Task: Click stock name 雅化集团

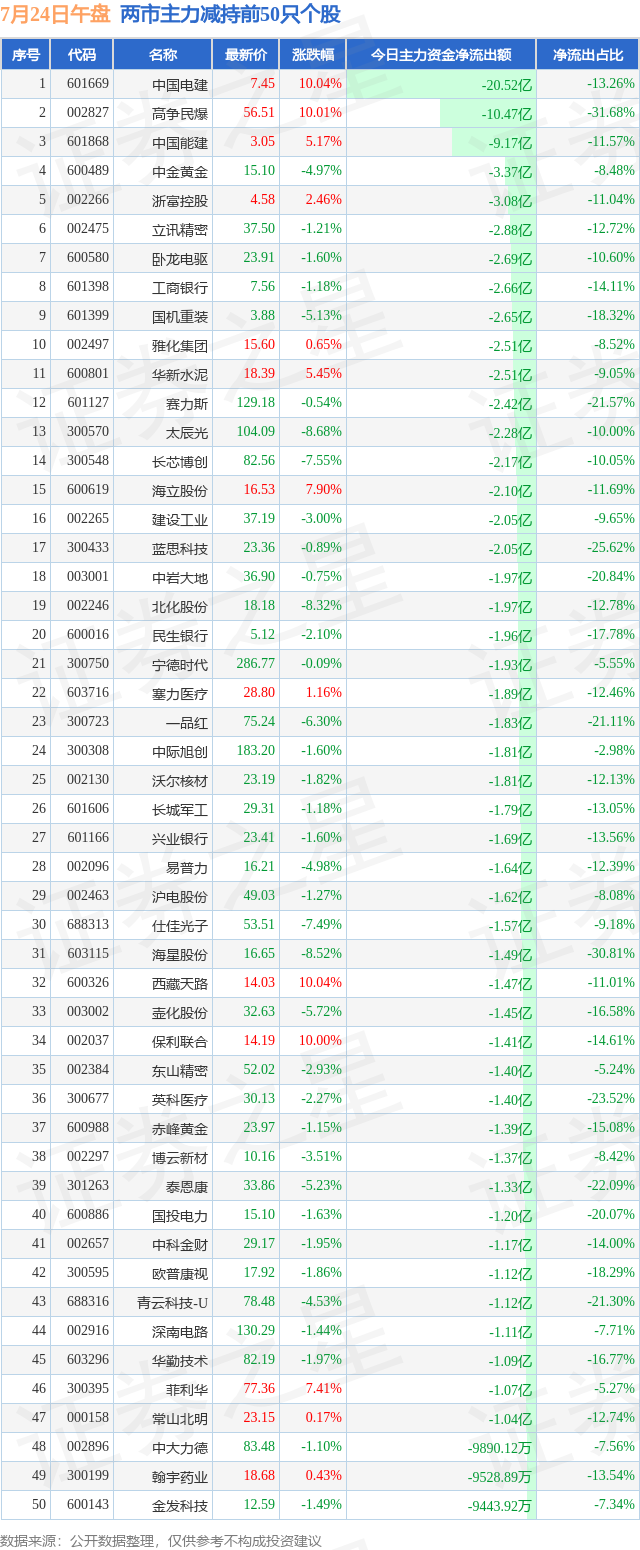Action: coord(180,345)
